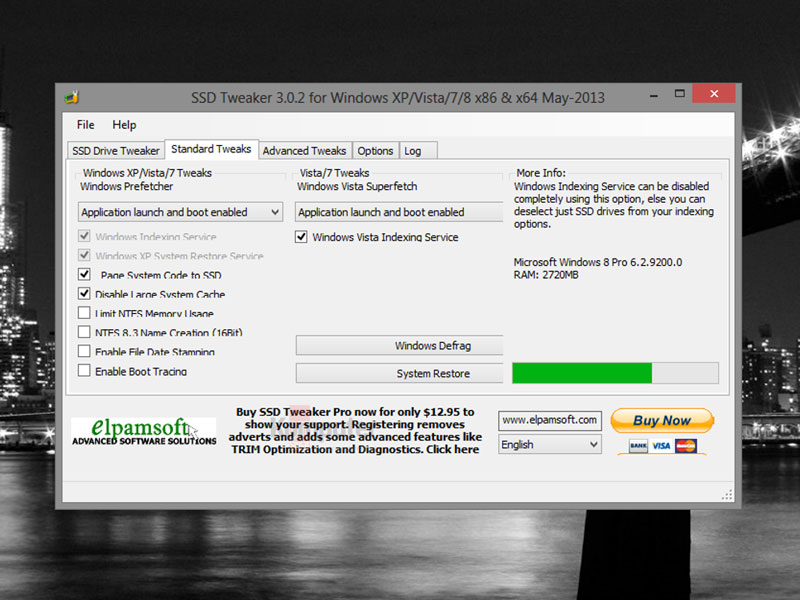Minimize the SSD Tweaker window
The width and height of the screenshot is (800, 600).
pyautogui.click(x=654, y=94)
